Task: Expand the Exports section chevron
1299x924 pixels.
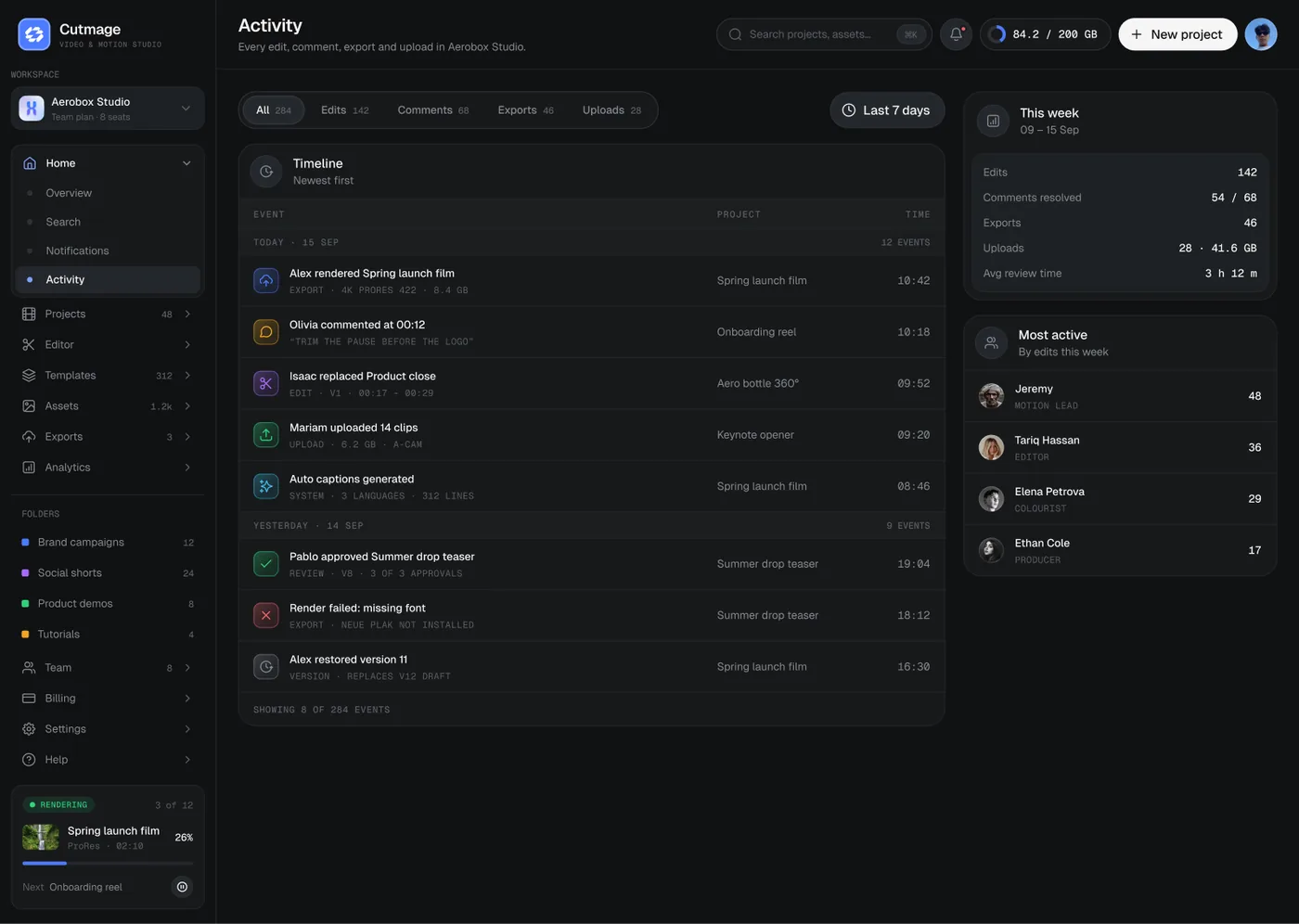Action: [187, 437]
